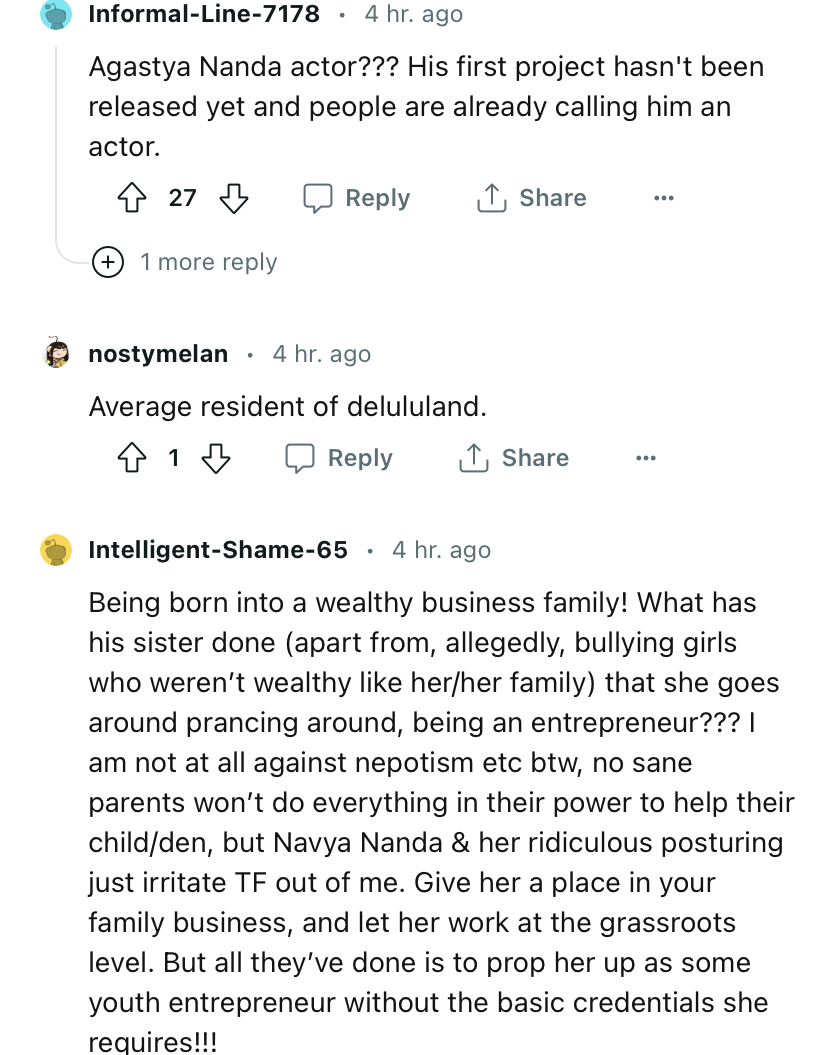Expand 1 more reply
Image resolution: width=828 pixels, height=1055 pixels.
[208, 262]
